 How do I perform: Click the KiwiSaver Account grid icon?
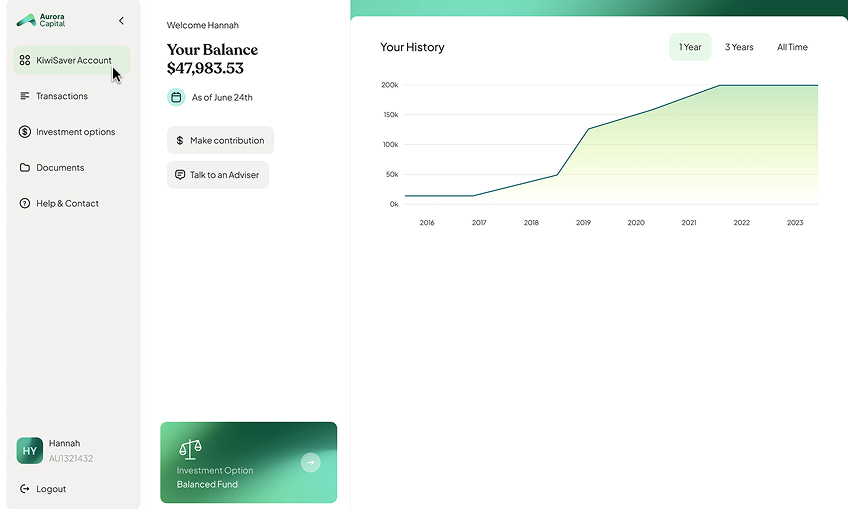point(25,60)
